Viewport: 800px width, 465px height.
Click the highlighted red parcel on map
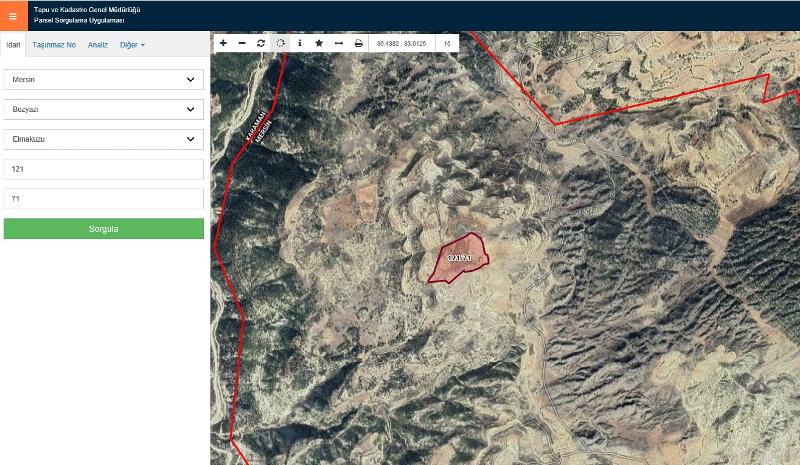click(x=458, y=258)
